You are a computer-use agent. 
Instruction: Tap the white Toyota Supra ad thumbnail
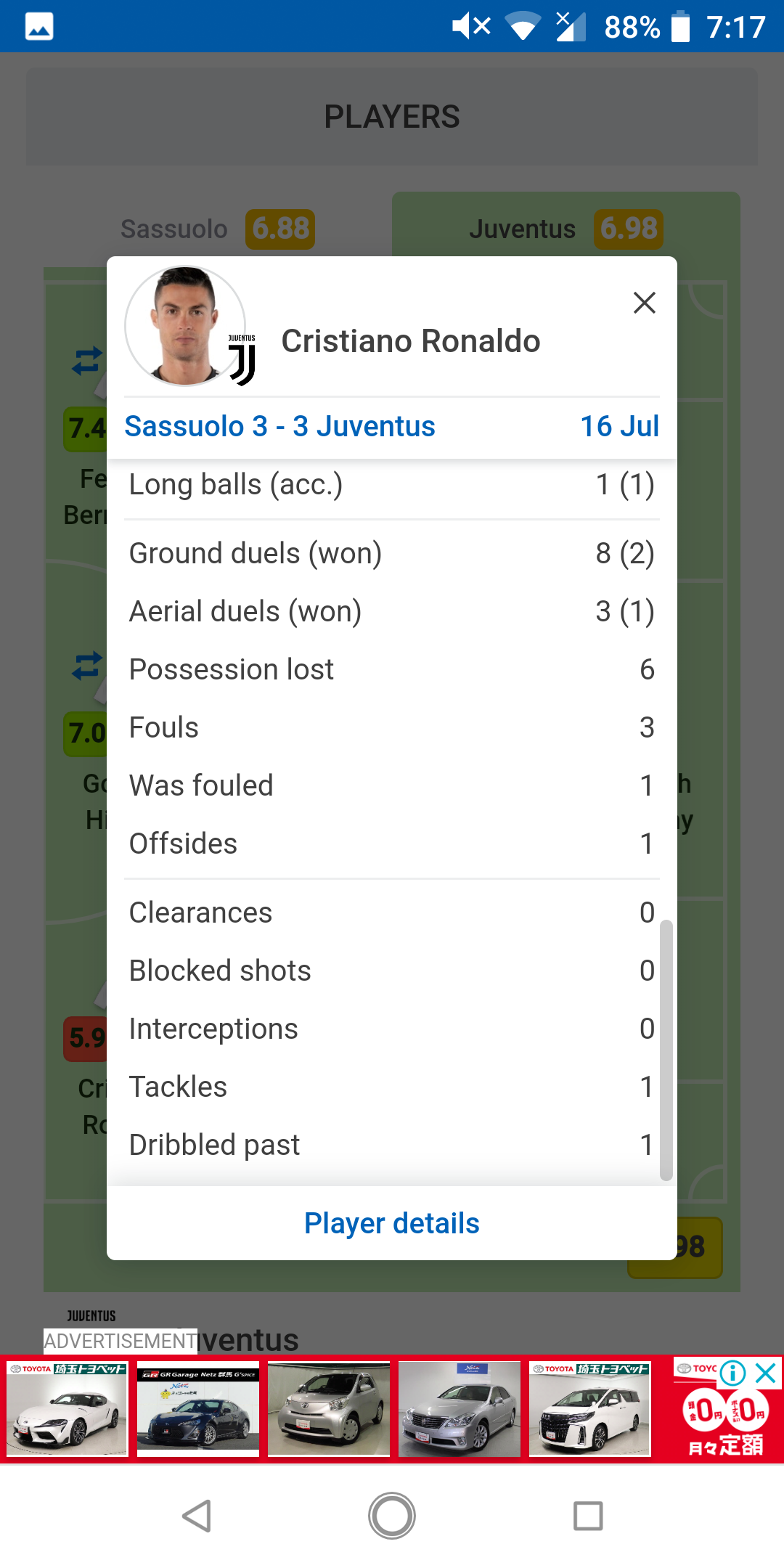tap(68, 1409)
